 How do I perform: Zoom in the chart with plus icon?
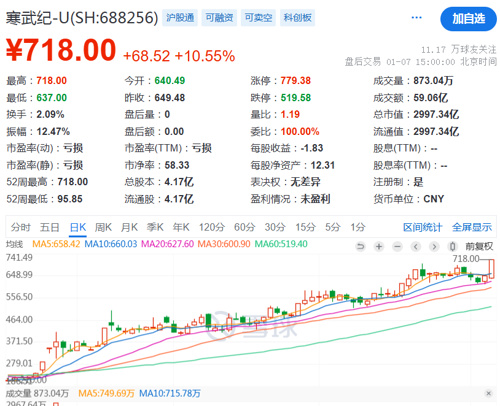379,247
